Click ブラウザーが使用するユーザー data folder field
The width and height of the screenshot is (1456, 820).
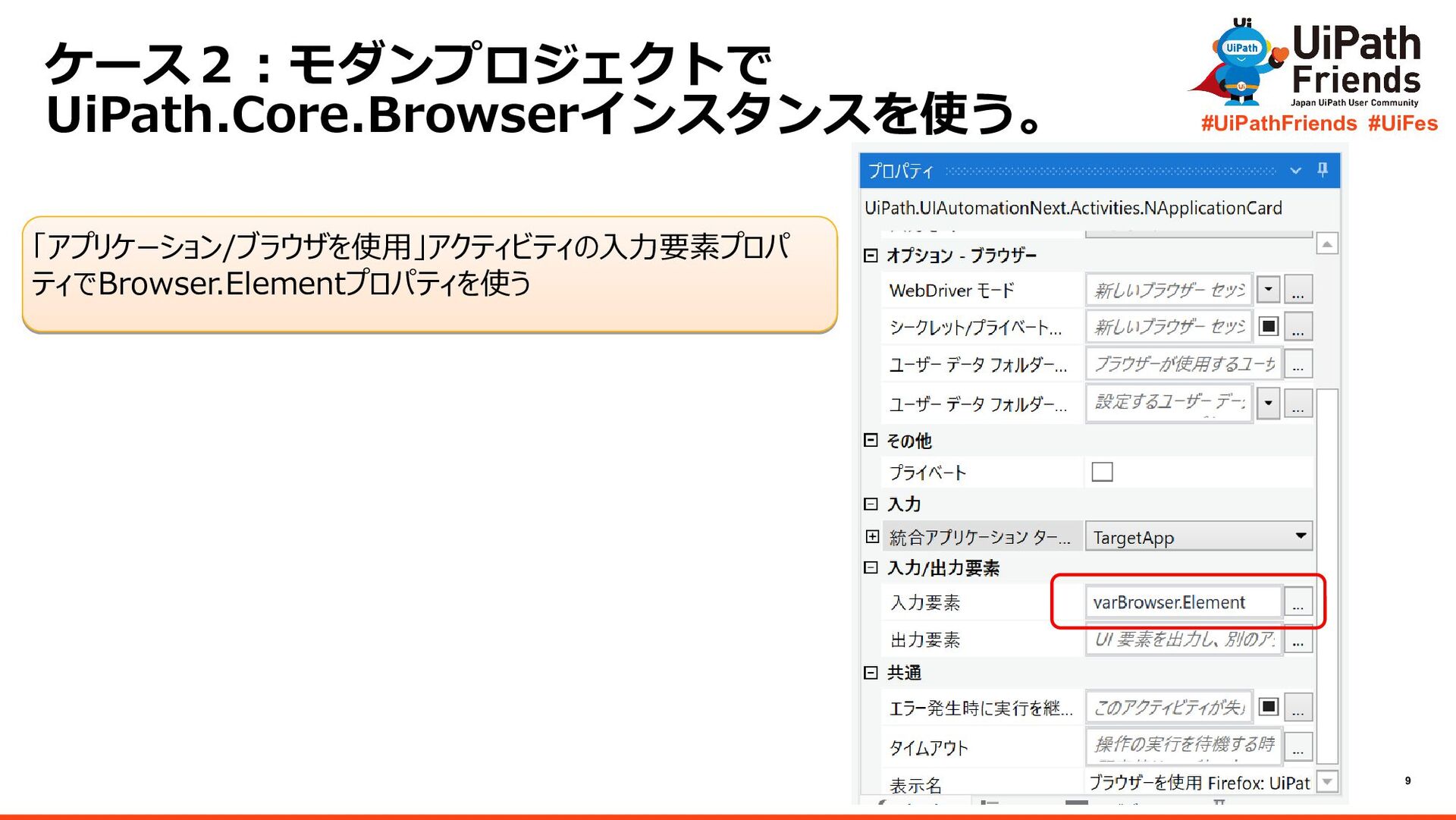pyautogui.click(x=1184, y=363)
